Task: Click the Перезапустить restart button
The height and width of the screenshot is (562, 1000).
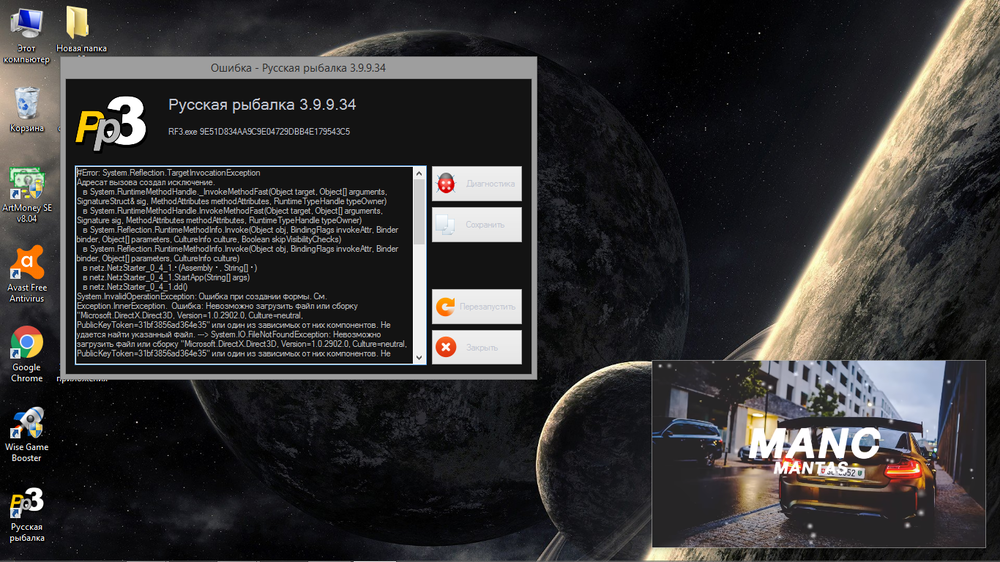Action: click(476, 306)
